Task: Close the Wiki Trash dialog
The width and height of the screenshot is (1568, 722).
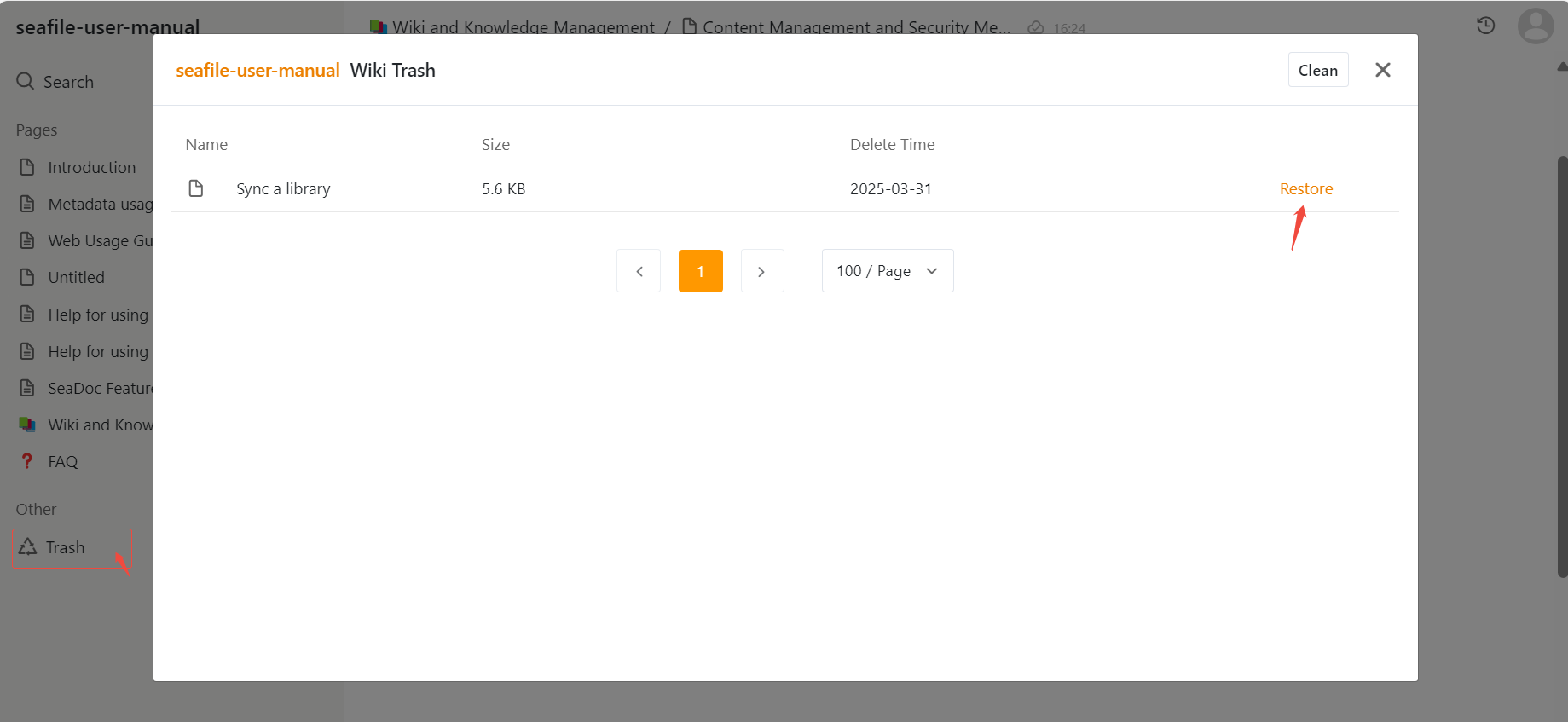Action: point(1382,70)
